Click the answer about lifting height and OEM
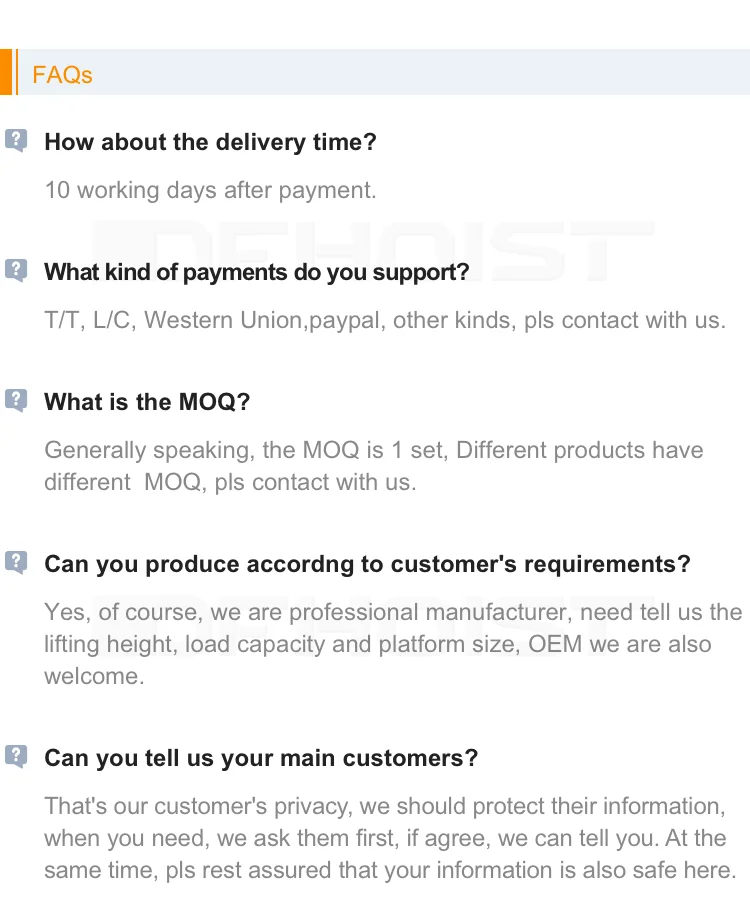750x900 pixels. [393, 644]
